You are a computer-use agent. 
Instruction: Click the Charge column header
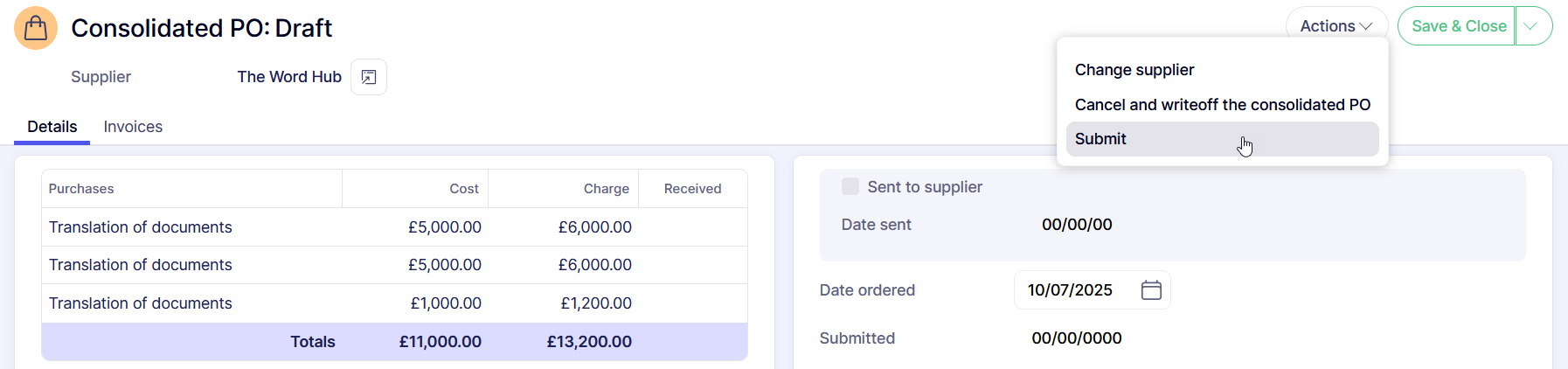click(606, 189)
